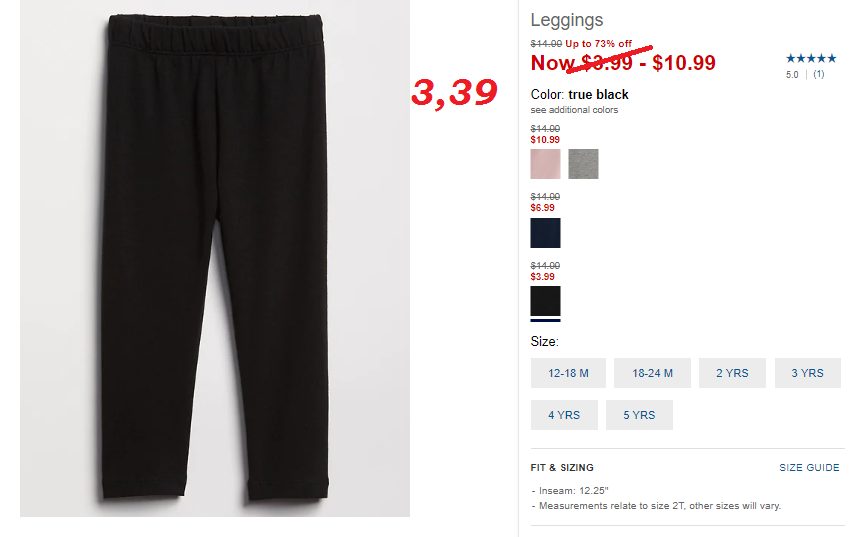Click the Leggings product title
Image resolution: width=854 pixels, height=537 pixels.
(x=567, y=20)
